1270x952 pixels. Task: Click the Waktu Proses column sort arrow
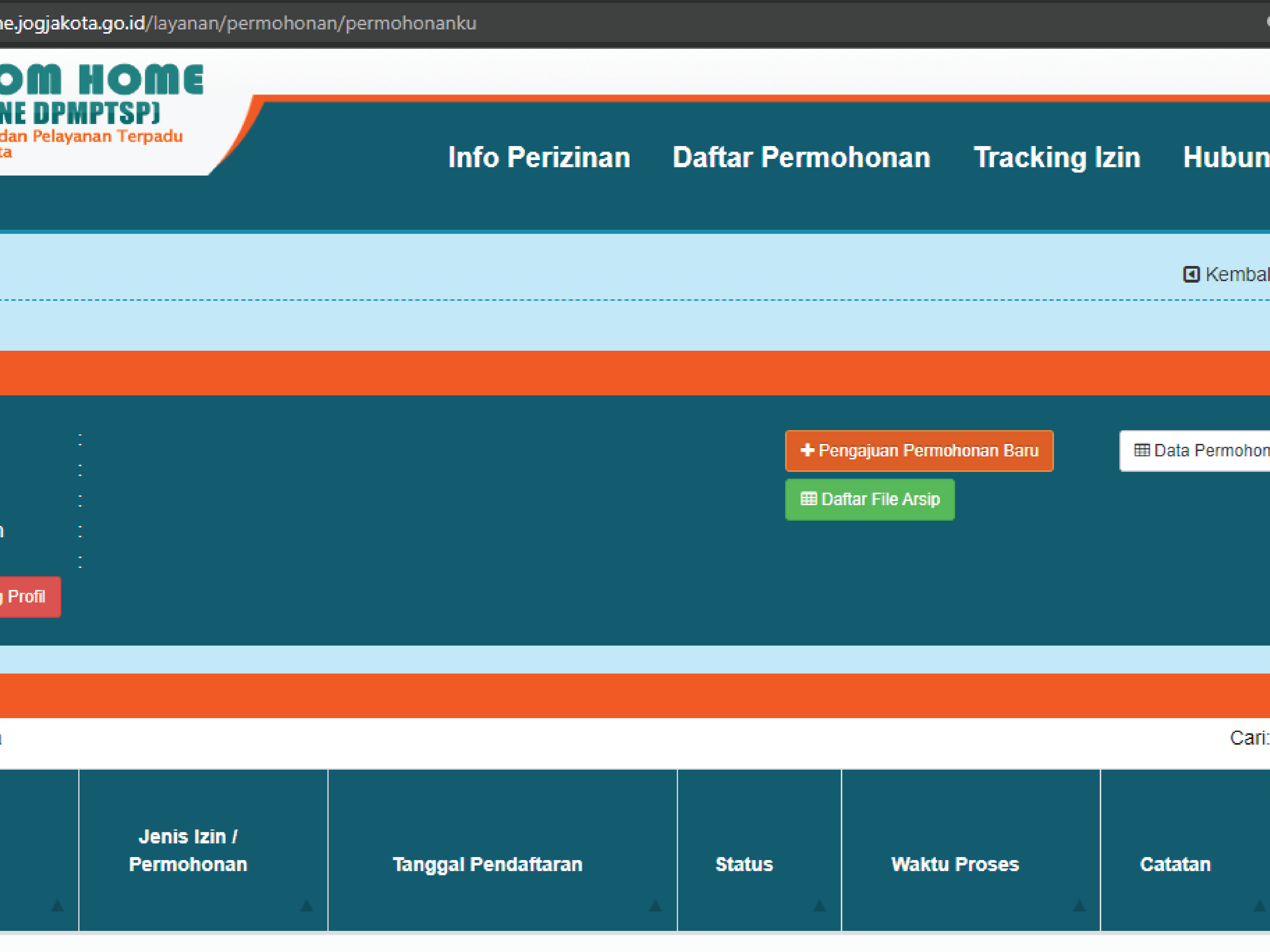pos(1079,906)
